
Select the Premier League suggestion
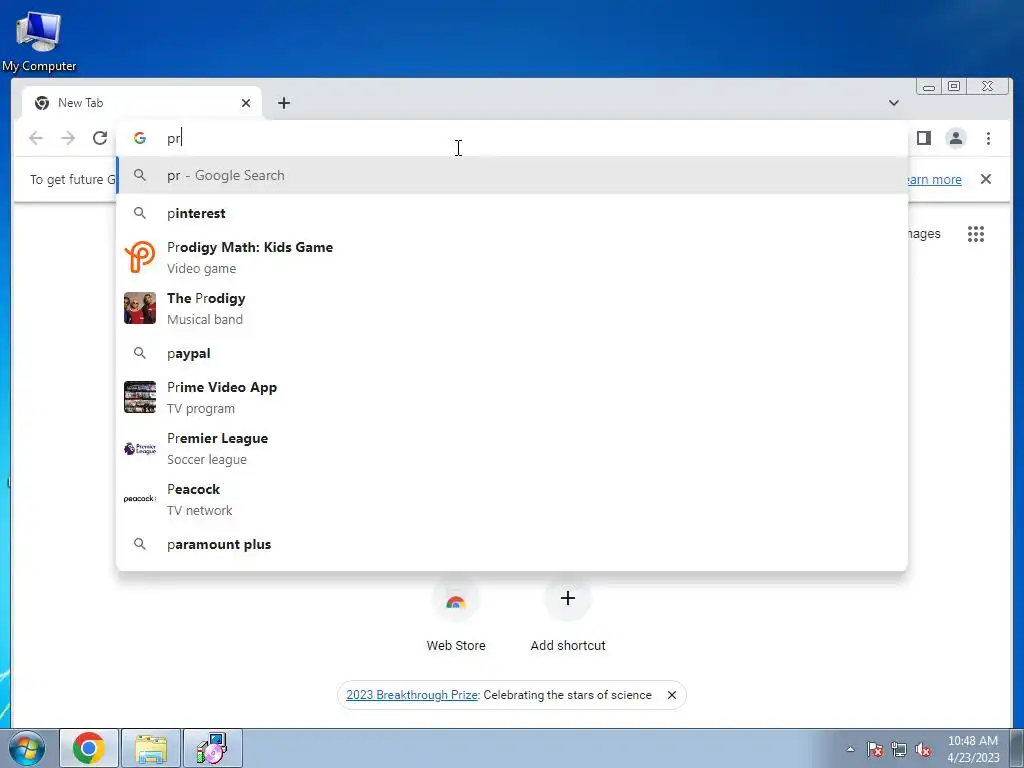click(512, 448)
